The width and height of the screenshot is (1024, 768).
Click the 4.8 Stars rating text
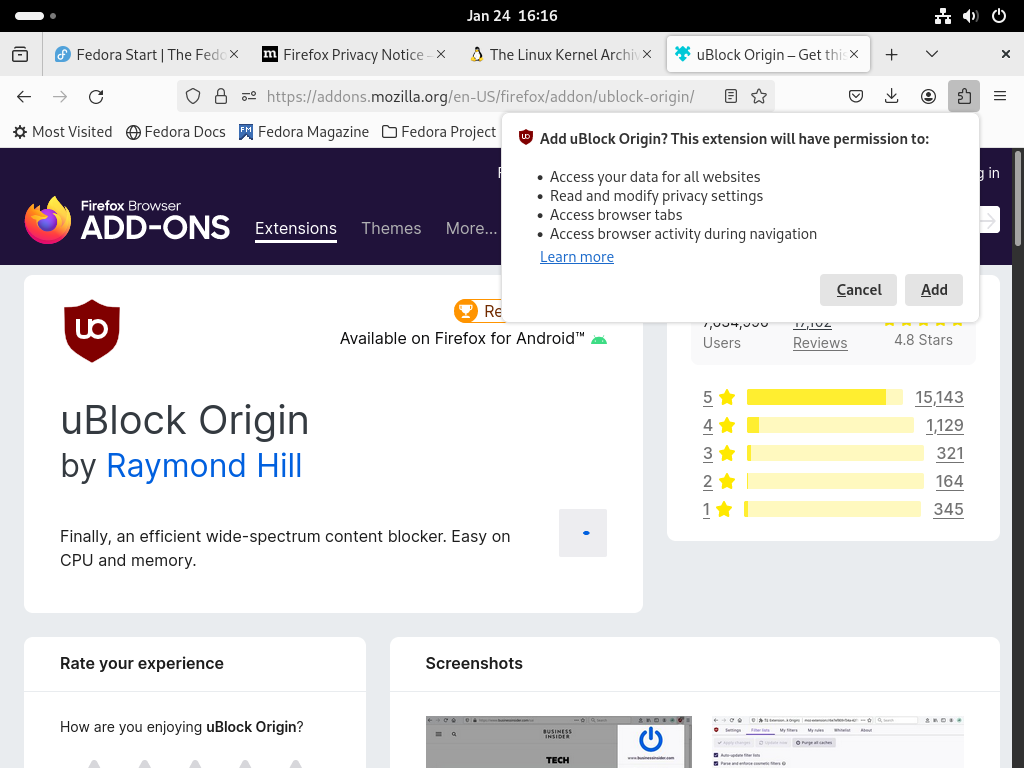[923, 340]
